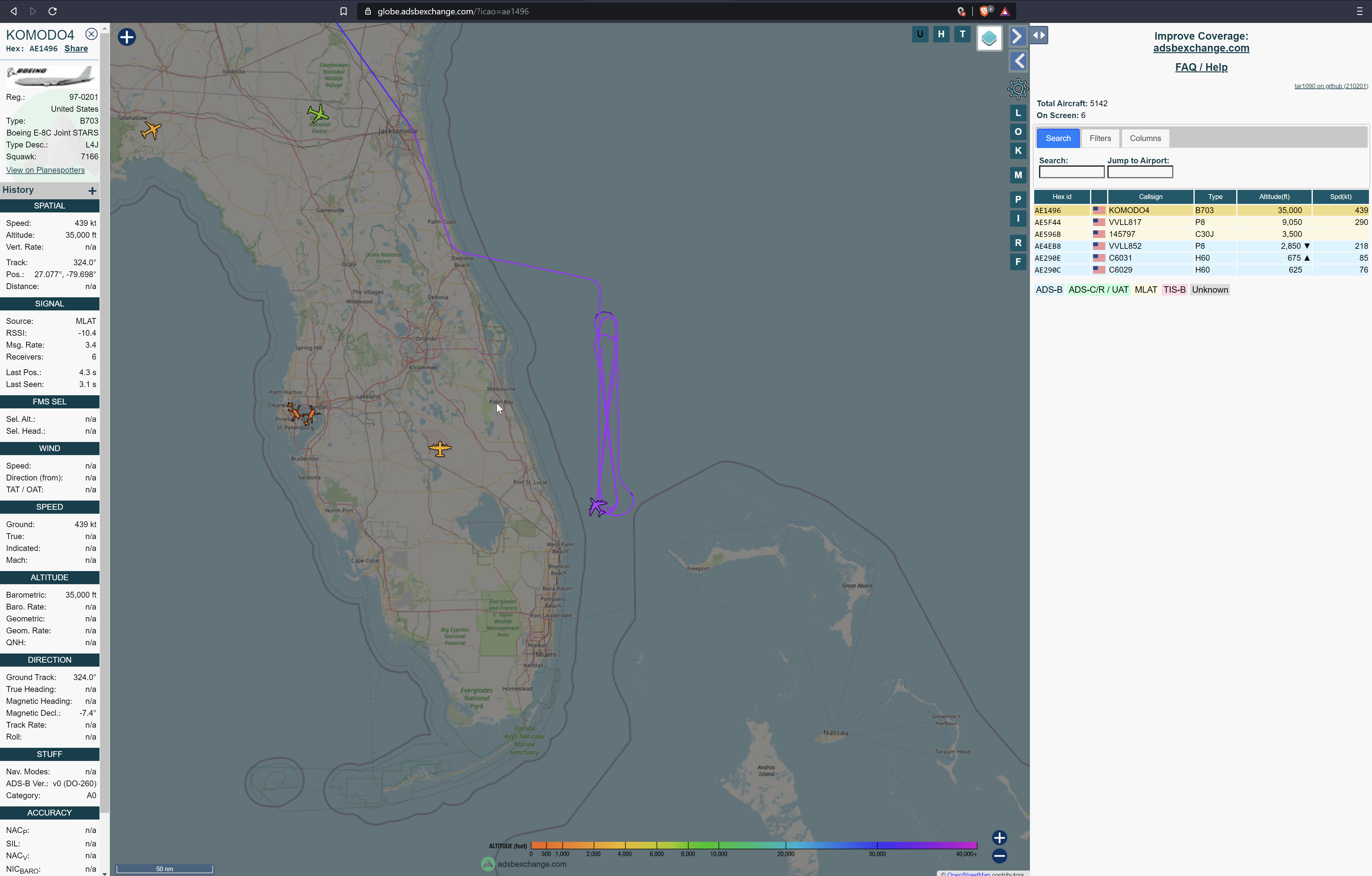Expand the History section plus icon
Image resolution: width=1372 pixels, height=876 pixels.
(92, 190)
